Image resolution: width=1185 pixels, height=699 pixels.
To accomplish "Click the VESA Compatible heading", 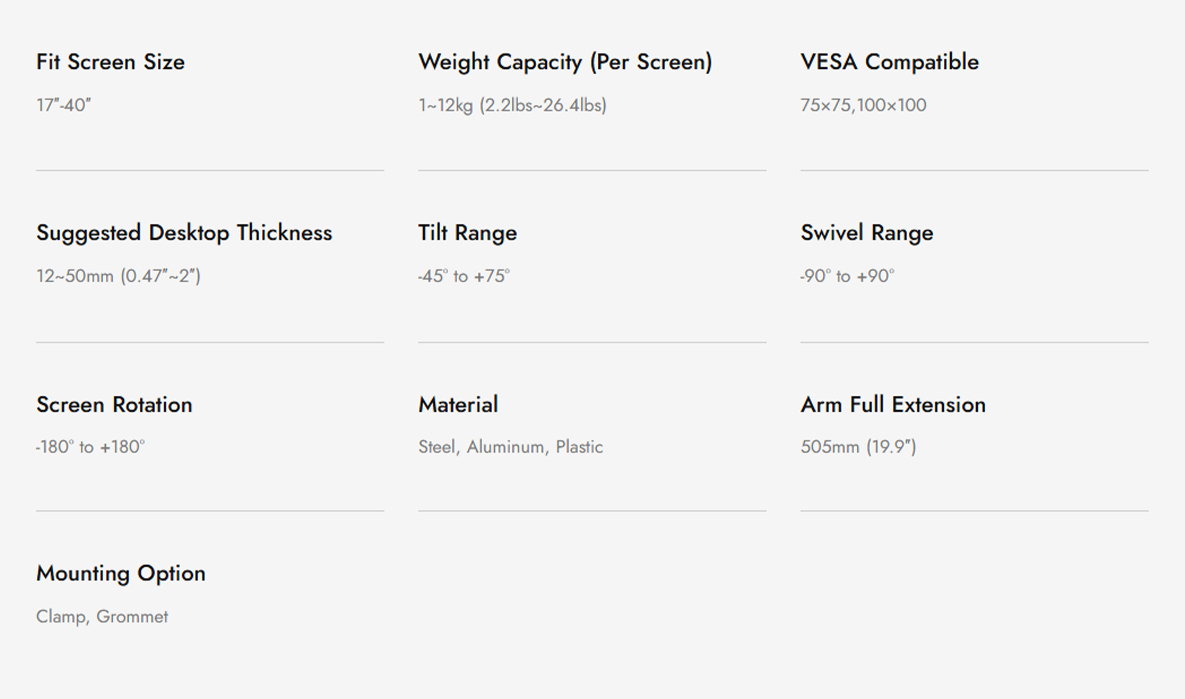I will coord(890,62).
